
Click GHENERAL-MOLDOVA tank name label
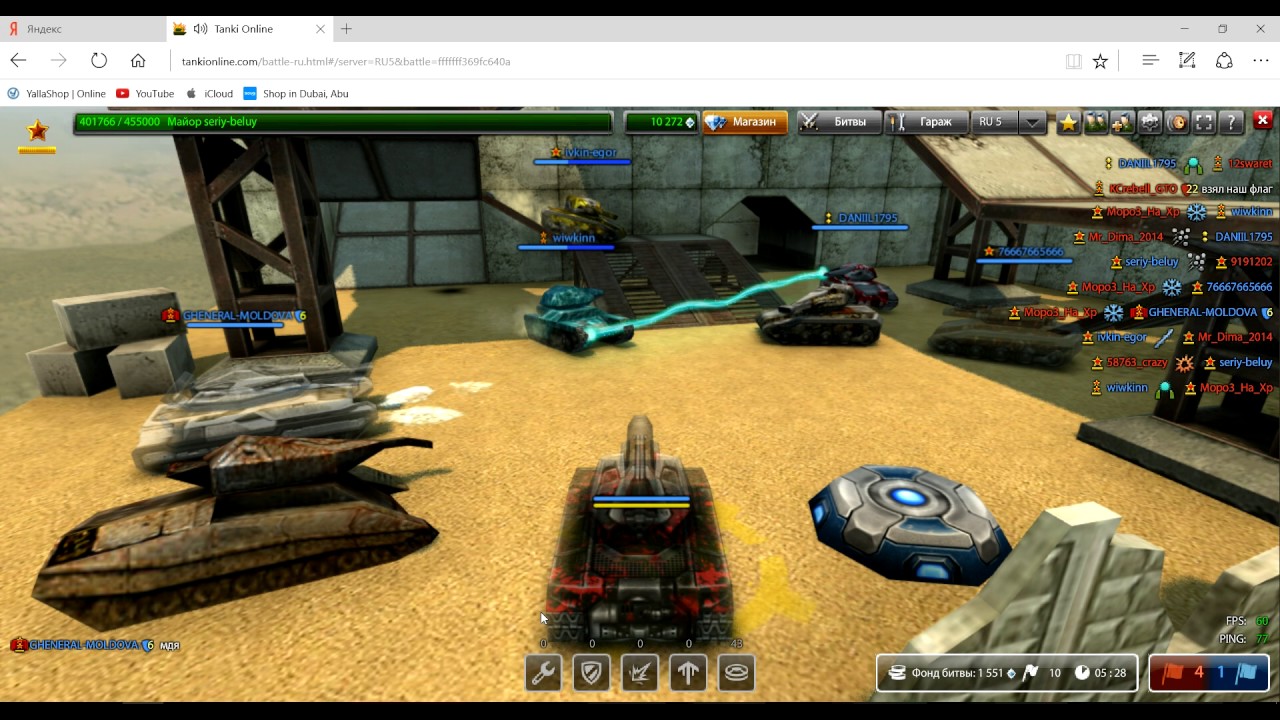(238, 316)
